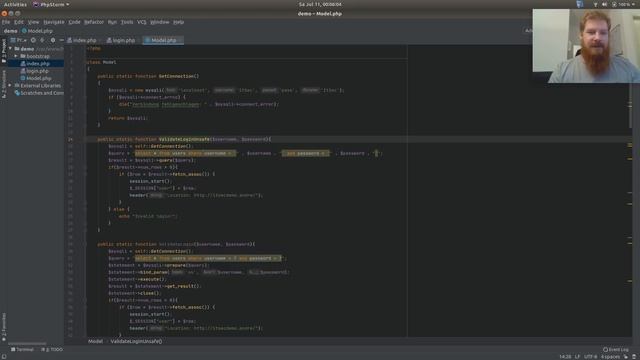Open the File menu
This screenshot has height=360, width=640.
(x=6, y=22)
